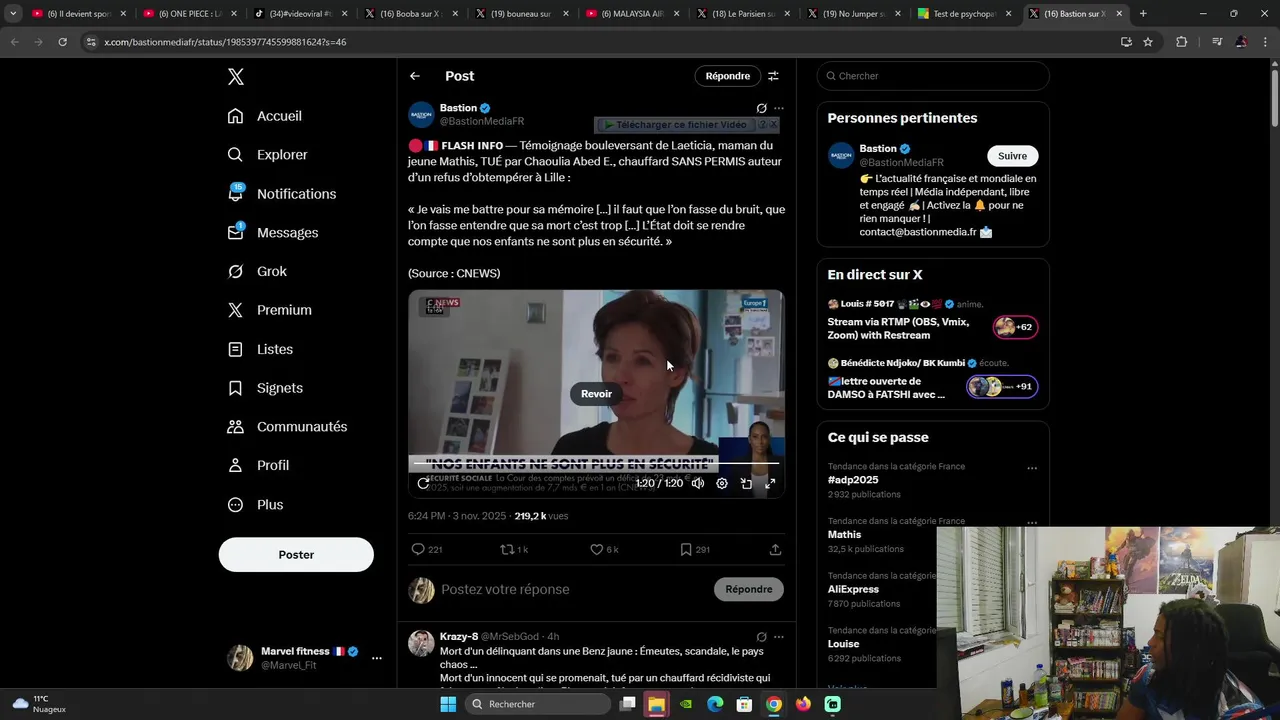Open the Mathis trend
The height and width of the screenshot is (720, 1280).
coord(844,535)
